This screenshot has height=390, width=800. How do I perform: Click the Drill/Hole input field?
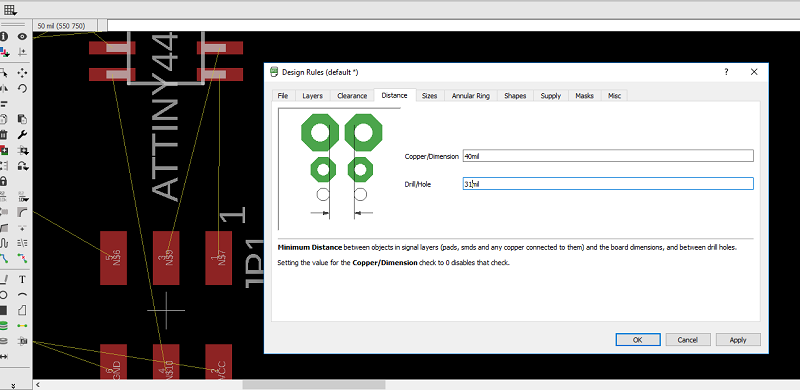tap(608, 184)
